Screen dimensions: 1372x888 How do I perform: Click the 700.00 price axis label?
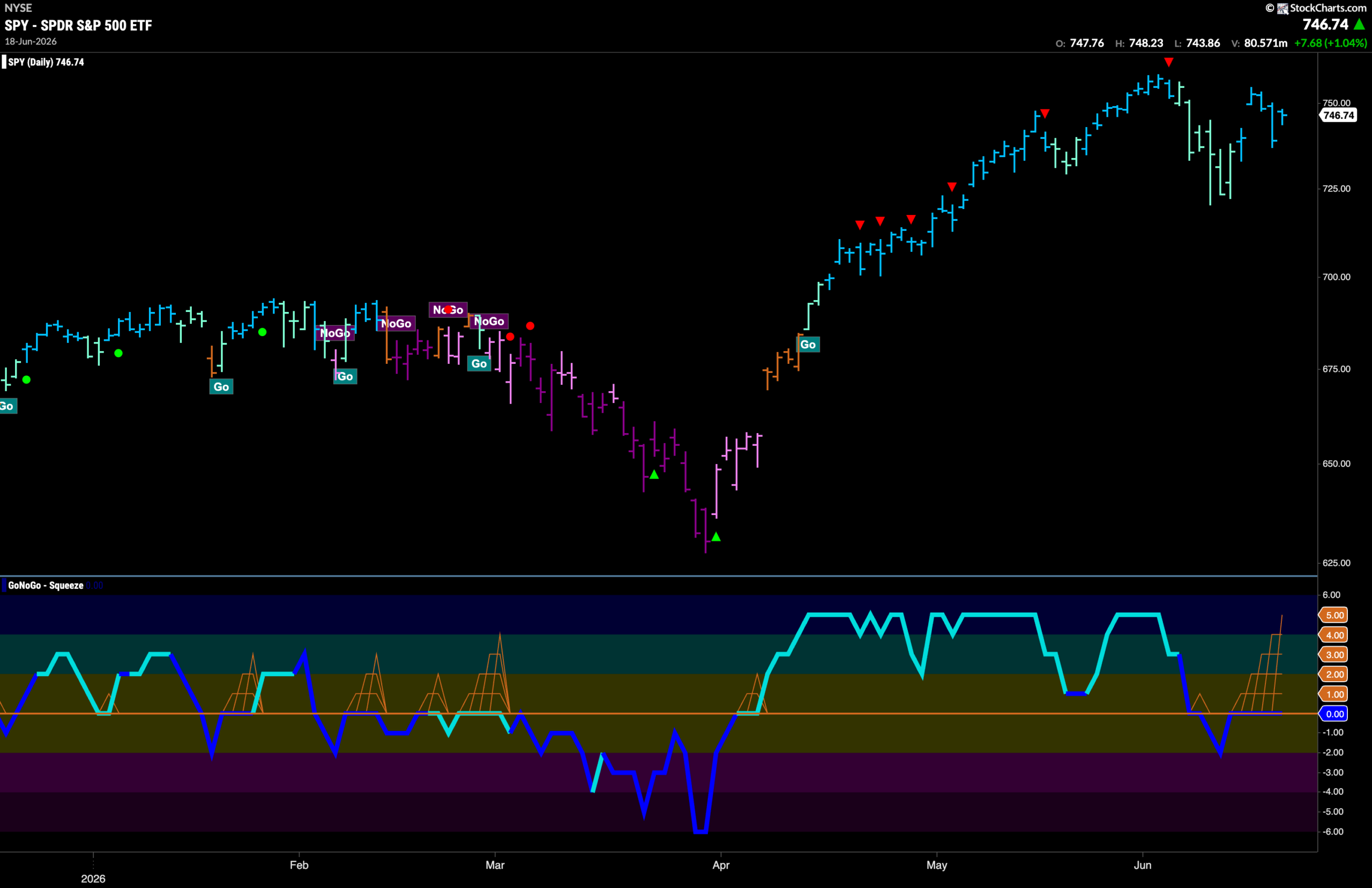click(x=1336, y=277)
